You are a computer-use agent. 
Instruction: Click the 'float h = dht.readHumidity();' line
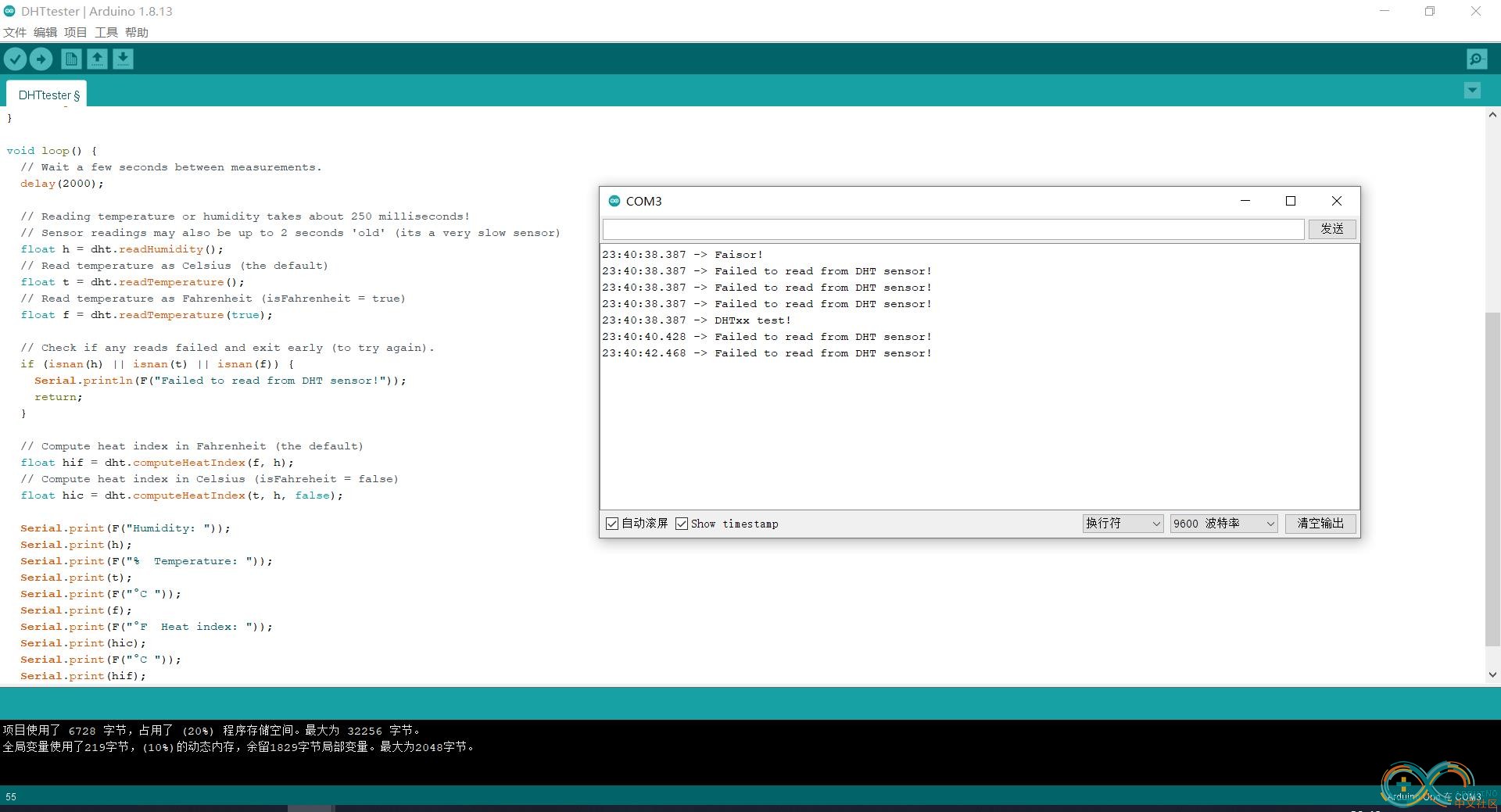[x=122, y=249]
